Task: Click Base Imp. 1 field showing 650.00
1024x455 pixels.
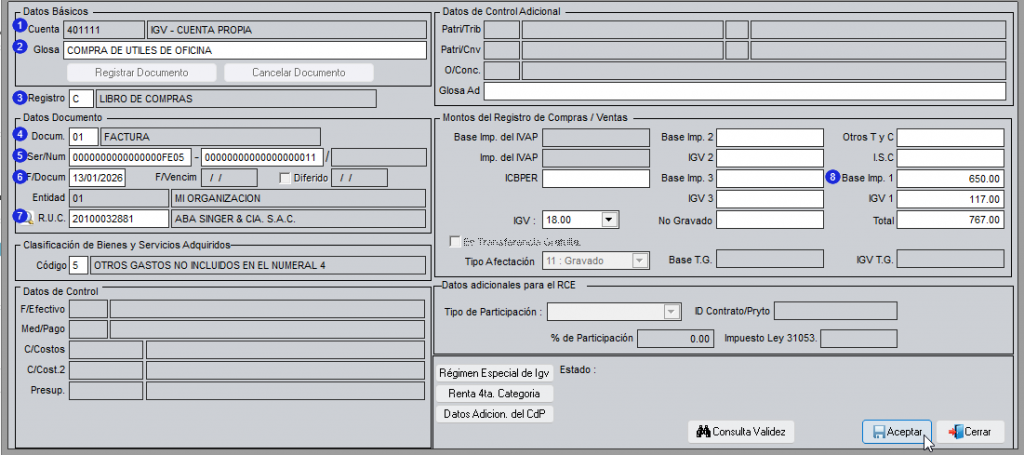Action: coord(950,178)
